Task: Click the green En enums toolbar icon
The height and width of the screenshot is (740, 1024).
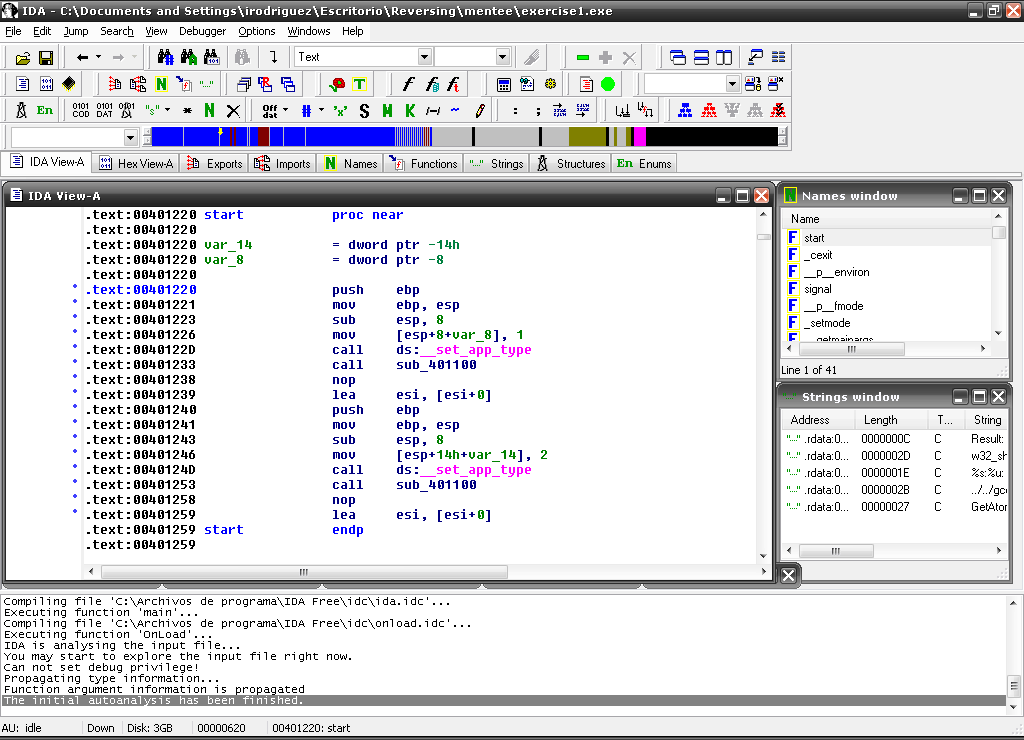Action: (45, 110)
